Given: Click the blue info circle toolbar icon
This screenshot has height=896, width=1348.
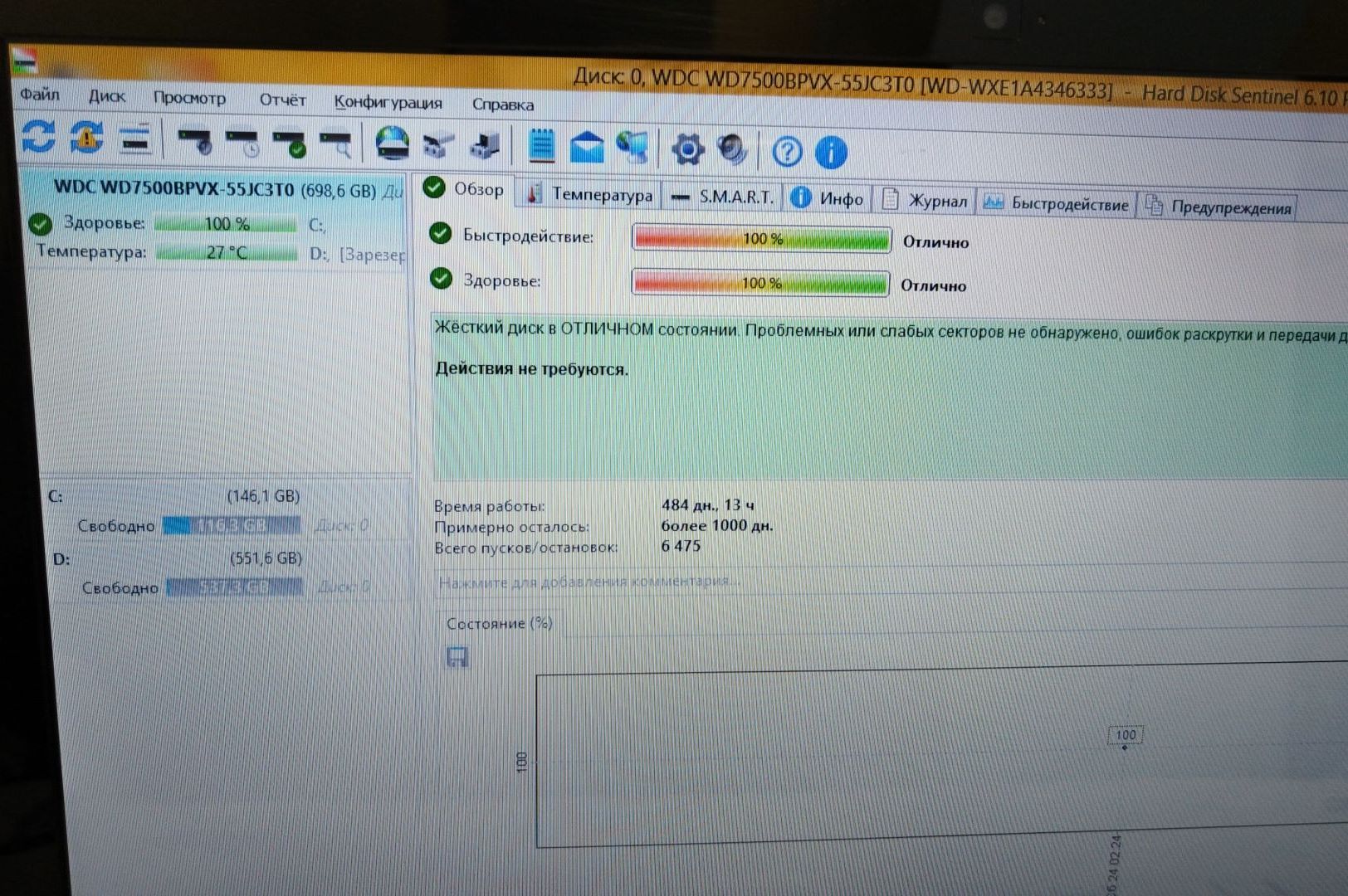Looking at the screenshot, I should point(831,153).
